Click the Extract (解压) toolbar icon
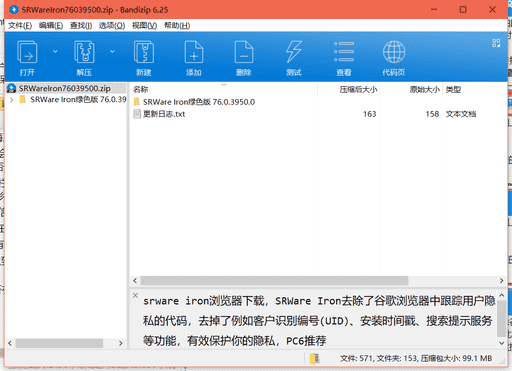Screen dimensions: 512x371 pos(84,52)
